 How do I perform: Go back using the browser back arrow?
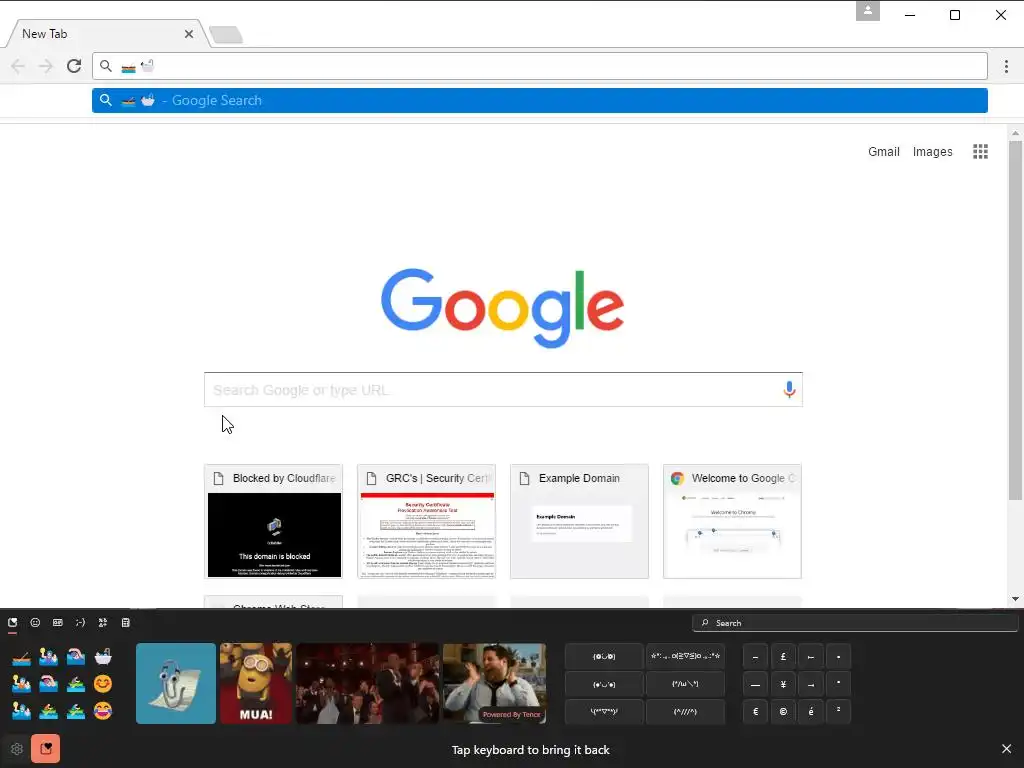point(18,66)
